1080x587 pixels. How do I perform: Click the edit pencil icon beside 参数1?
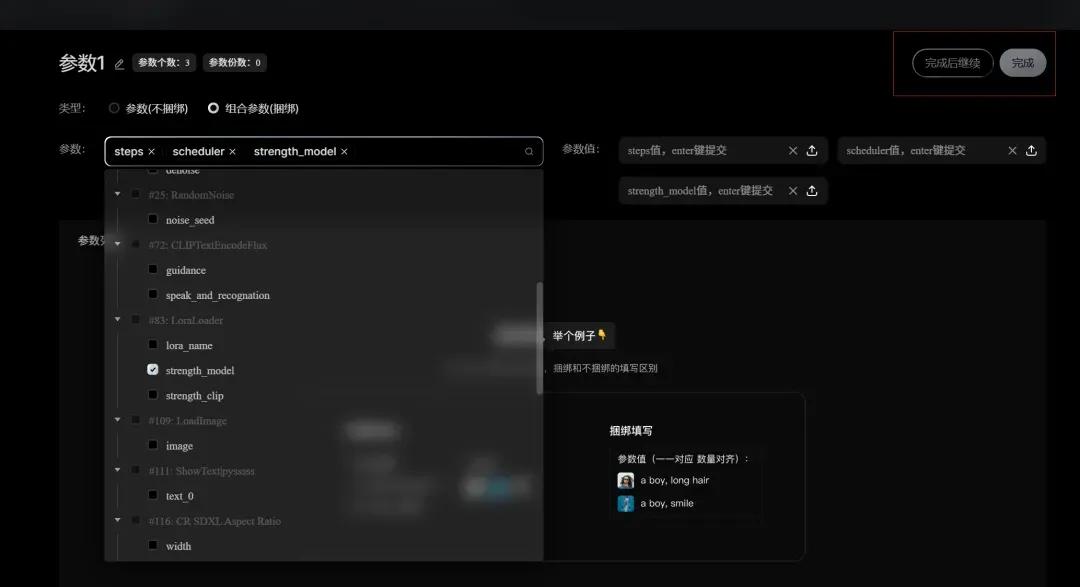pyautogui.click(x=120, y=64)
